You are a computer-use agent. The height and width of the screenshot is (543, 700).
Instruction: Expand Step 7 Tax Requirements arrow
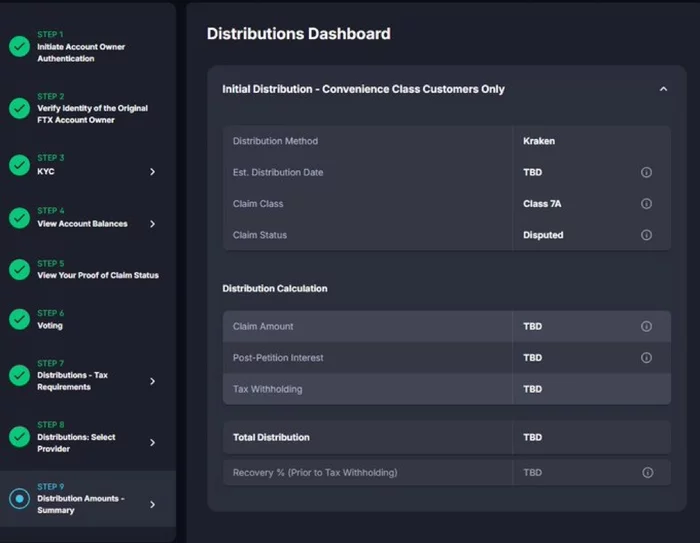click(152, 381)
